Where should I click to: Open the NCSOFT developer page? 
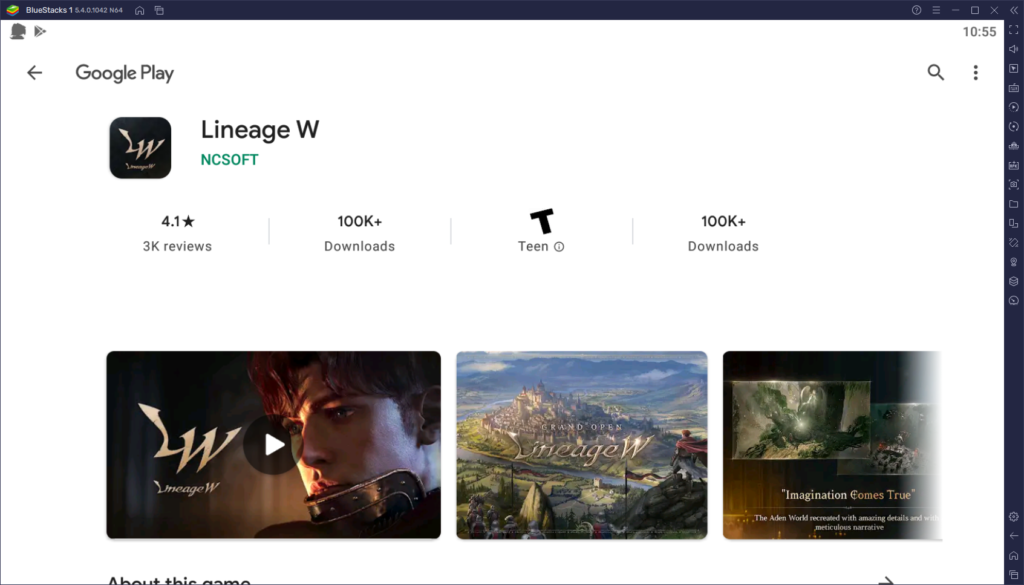[229, 160]
